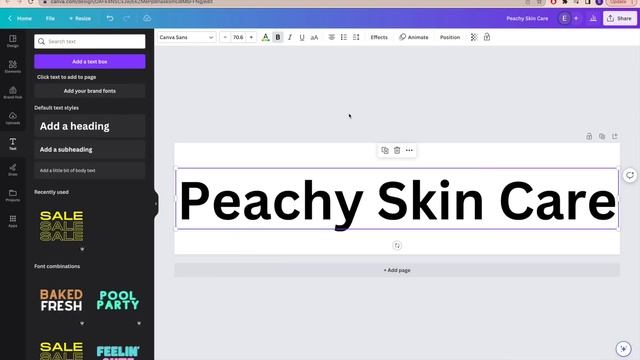Open the Canva Sans font dropdown

point(187,37)
